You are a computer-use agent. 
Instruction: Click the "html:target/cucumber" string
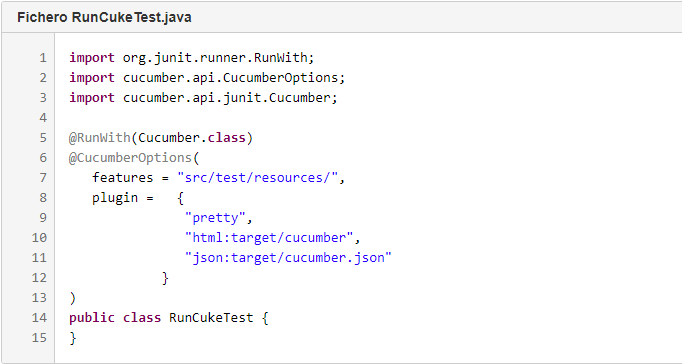269,237
